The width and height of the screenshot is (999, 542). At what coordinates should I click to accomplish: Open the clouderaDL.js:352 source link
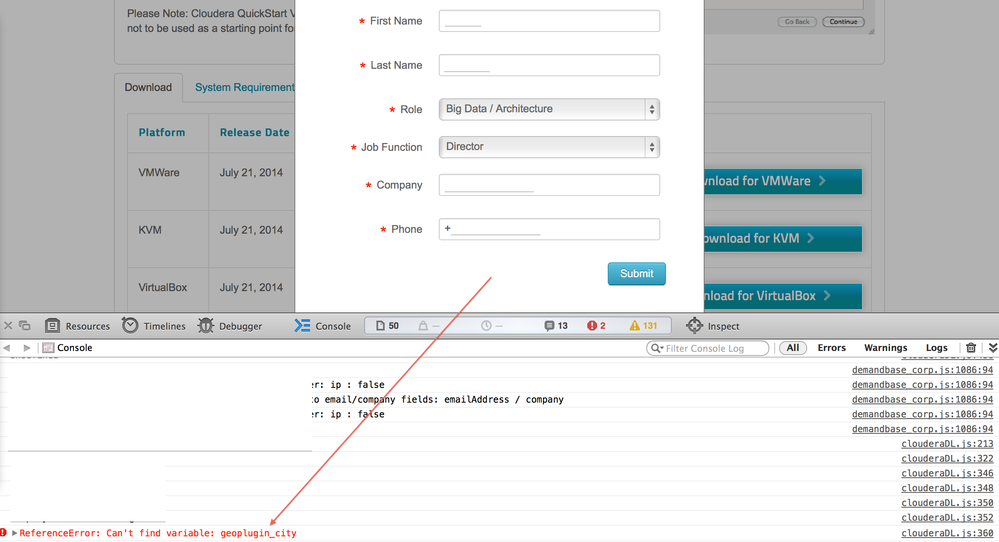click(947, 518)
